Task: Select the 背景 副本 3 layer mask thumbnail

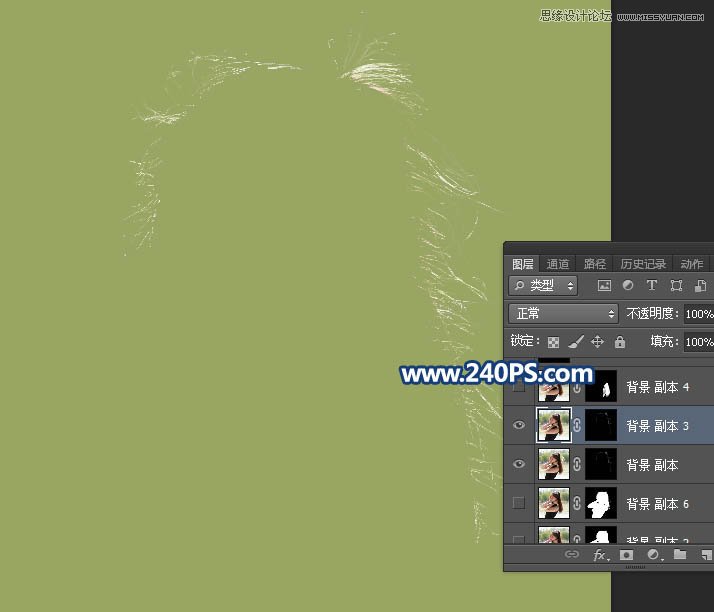Action: point(601,425)
